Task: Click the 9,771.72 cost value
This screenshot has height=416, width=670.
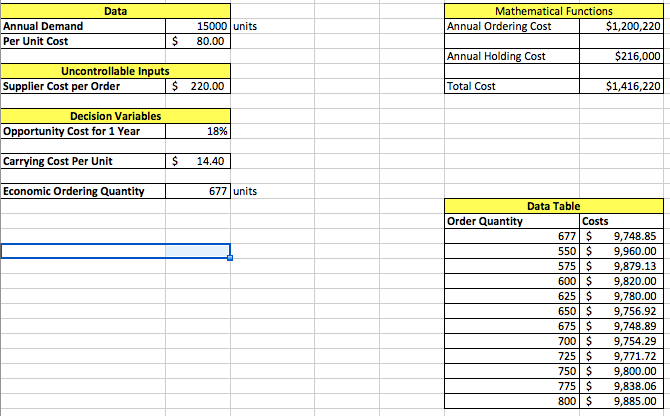Action: pyautogui.click(x=621, y=356)
